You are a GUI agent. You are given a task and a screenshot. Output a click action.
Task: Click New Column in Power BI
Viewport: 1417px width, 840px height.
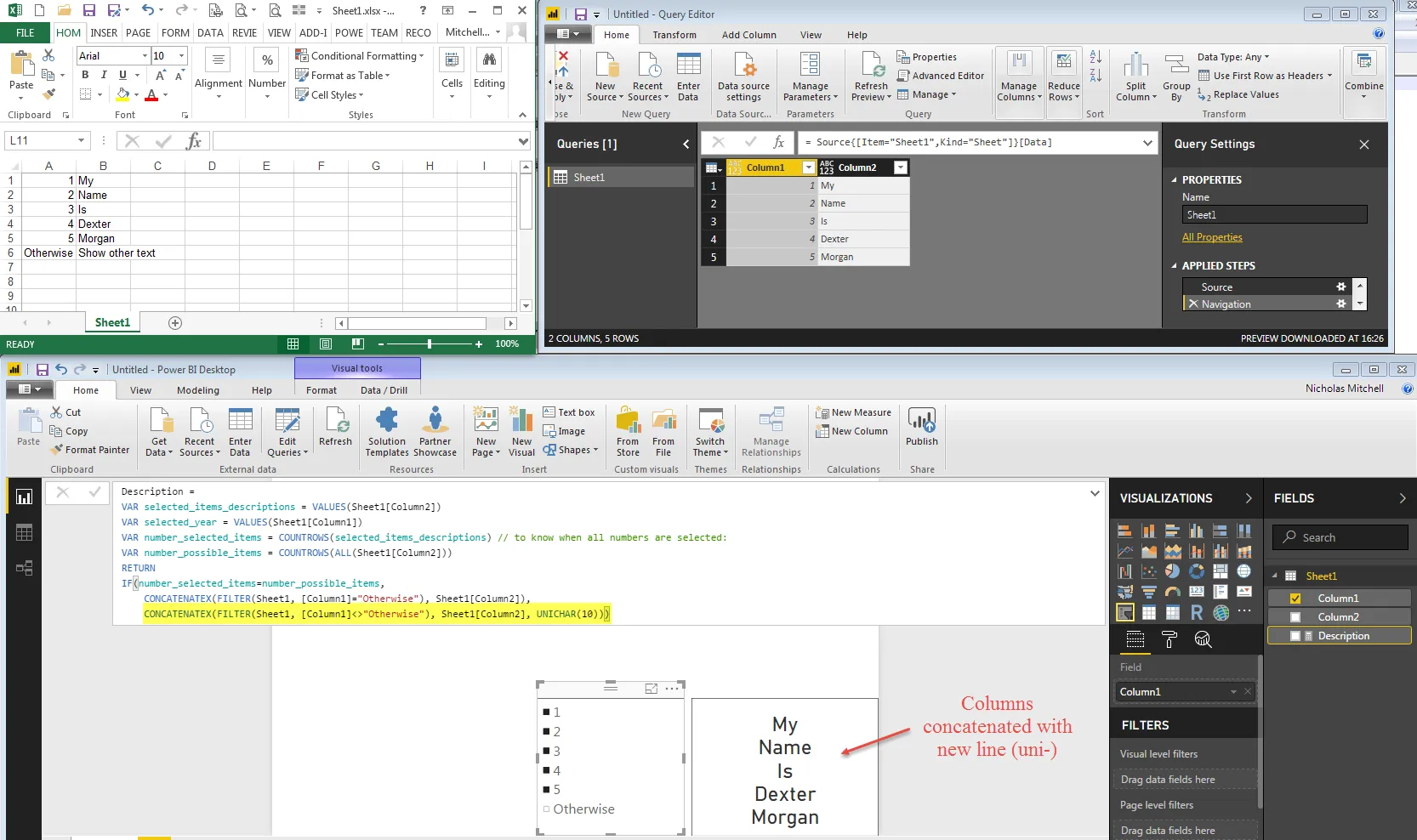851,431
